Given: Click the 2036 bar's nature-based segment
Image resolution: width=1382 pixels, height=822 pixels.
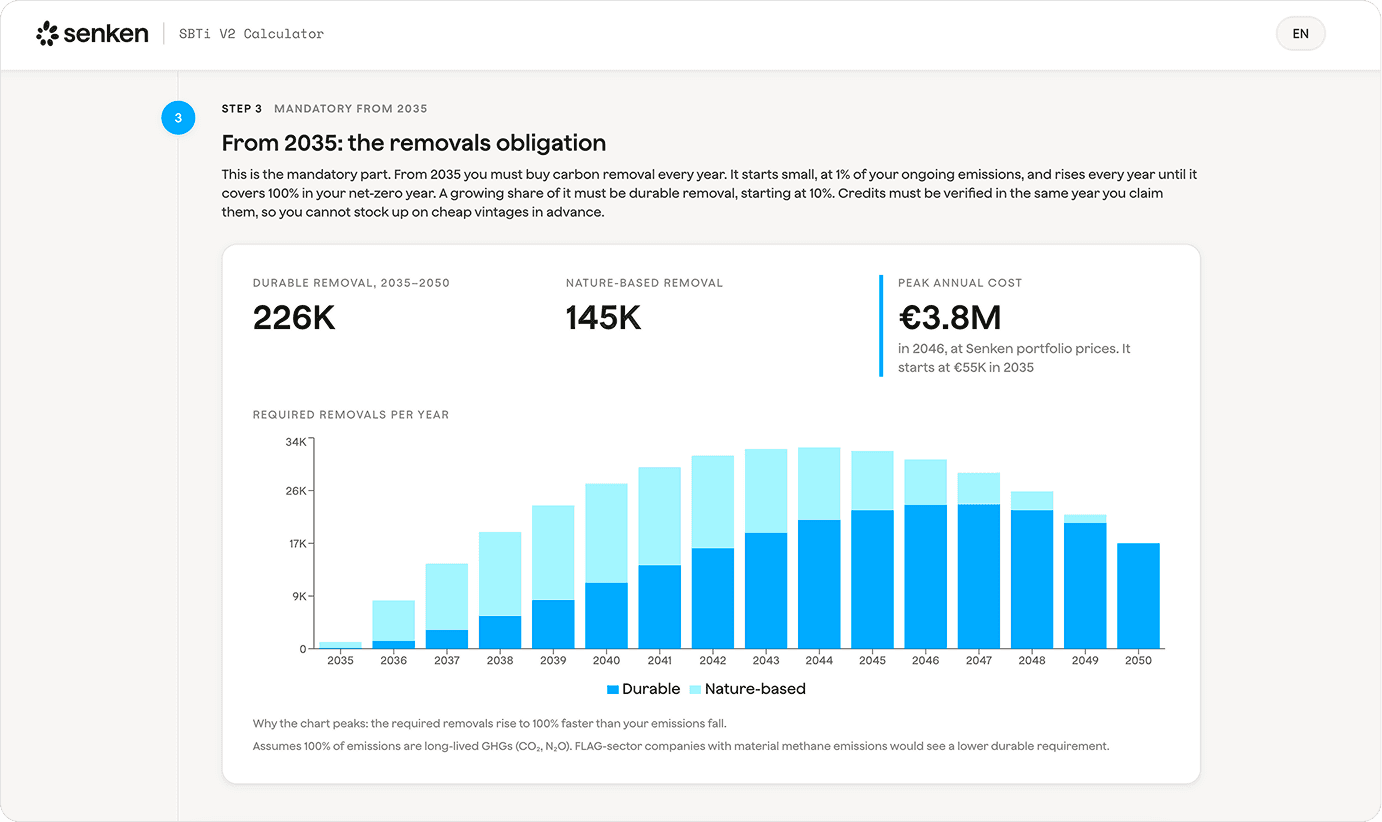Looking at the screenshot, I should click(393, 620).
